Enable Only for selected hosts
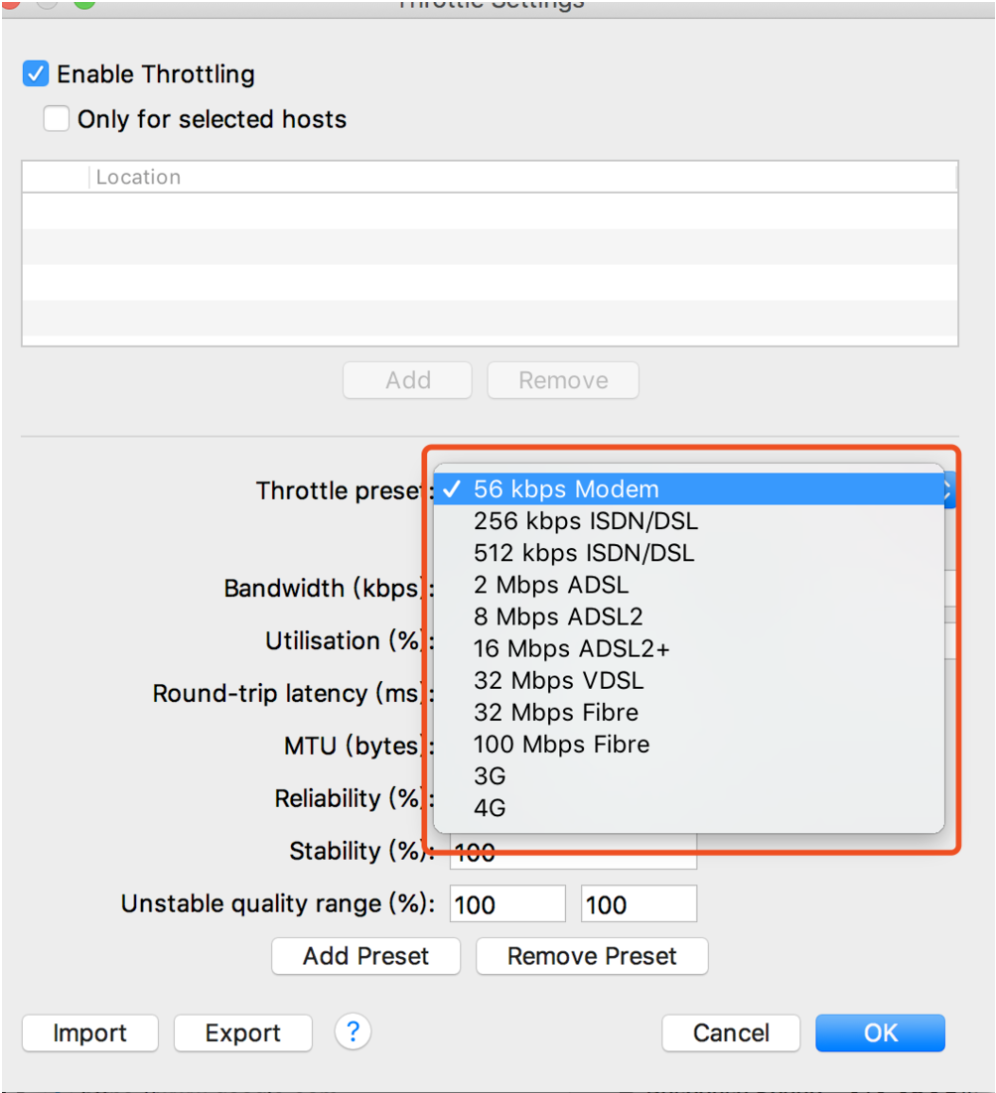This screenshot has width=996, height=1093. (56, 119)
